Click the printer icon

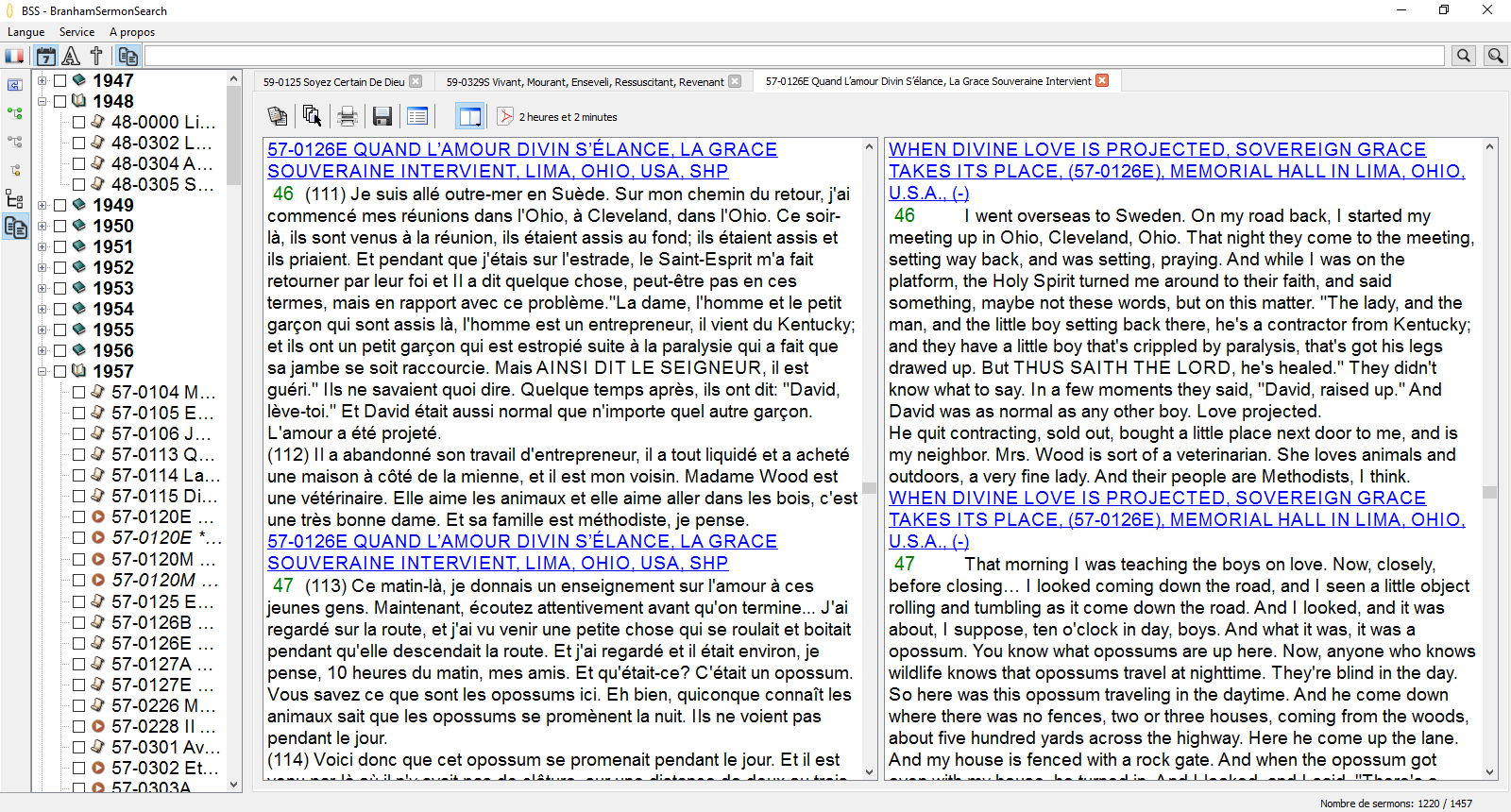[x=348, y=116]
